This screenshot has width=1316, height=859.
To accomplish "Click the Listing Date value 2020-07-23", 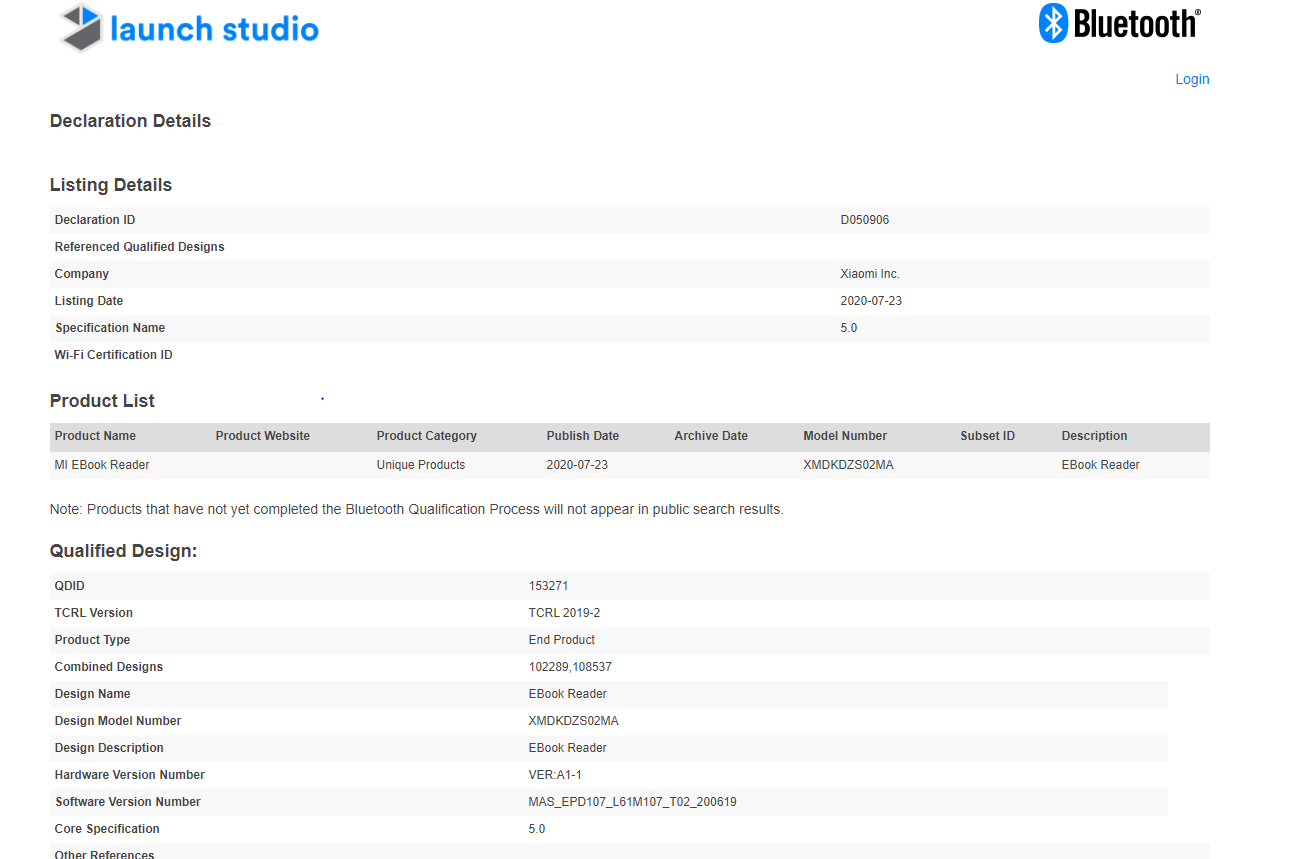I will (x=871, y=301).
